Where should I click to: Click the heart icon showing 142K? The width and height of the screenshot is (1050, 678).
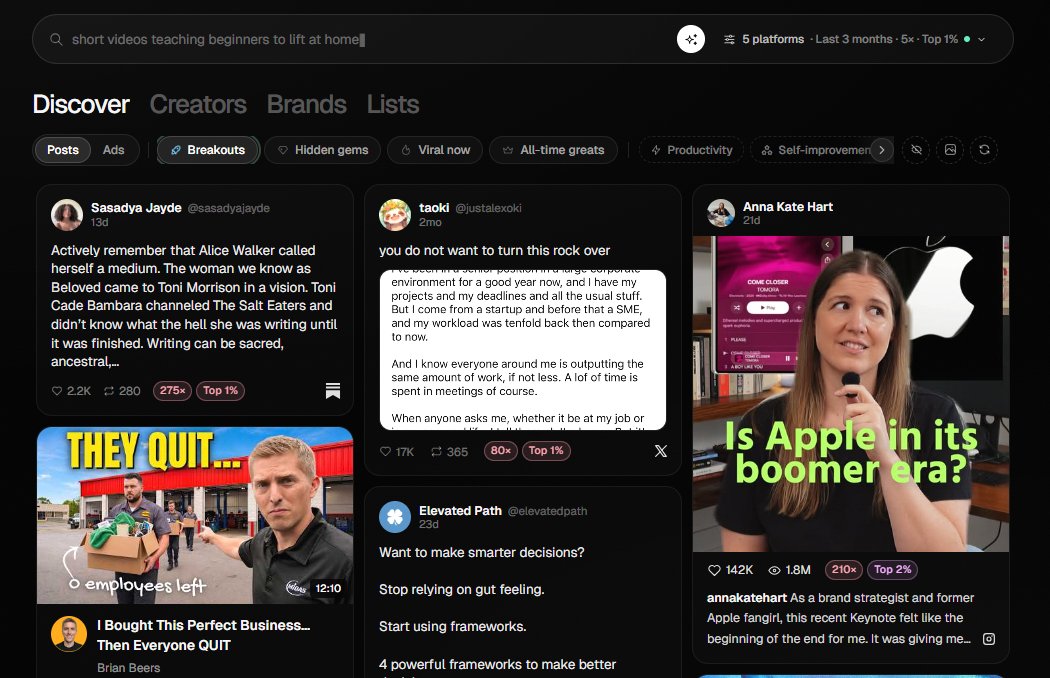[x=714, y=570]
